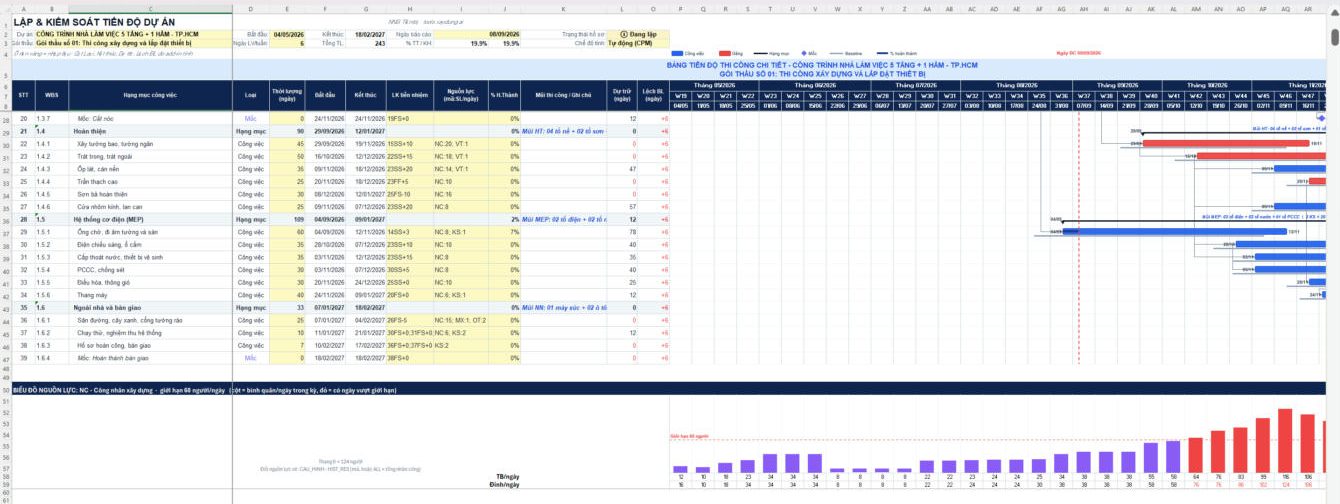The width and height of the screenshot is (1340, 504).
Task: Select the "Chạy thử, nghiệm thu hệ thống" cell
Action: pyautogui.click(x=151, y=332)
